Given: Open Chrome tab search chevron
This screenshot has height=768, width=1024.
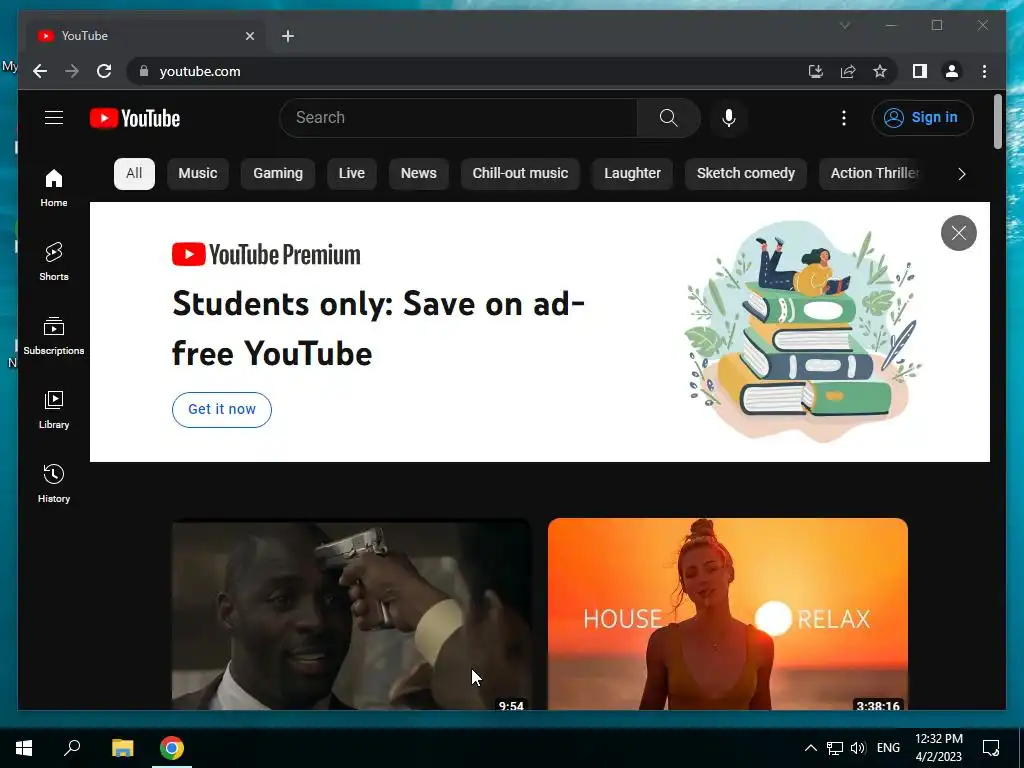Looking at the screenshot, I should (x=844, y=25).
